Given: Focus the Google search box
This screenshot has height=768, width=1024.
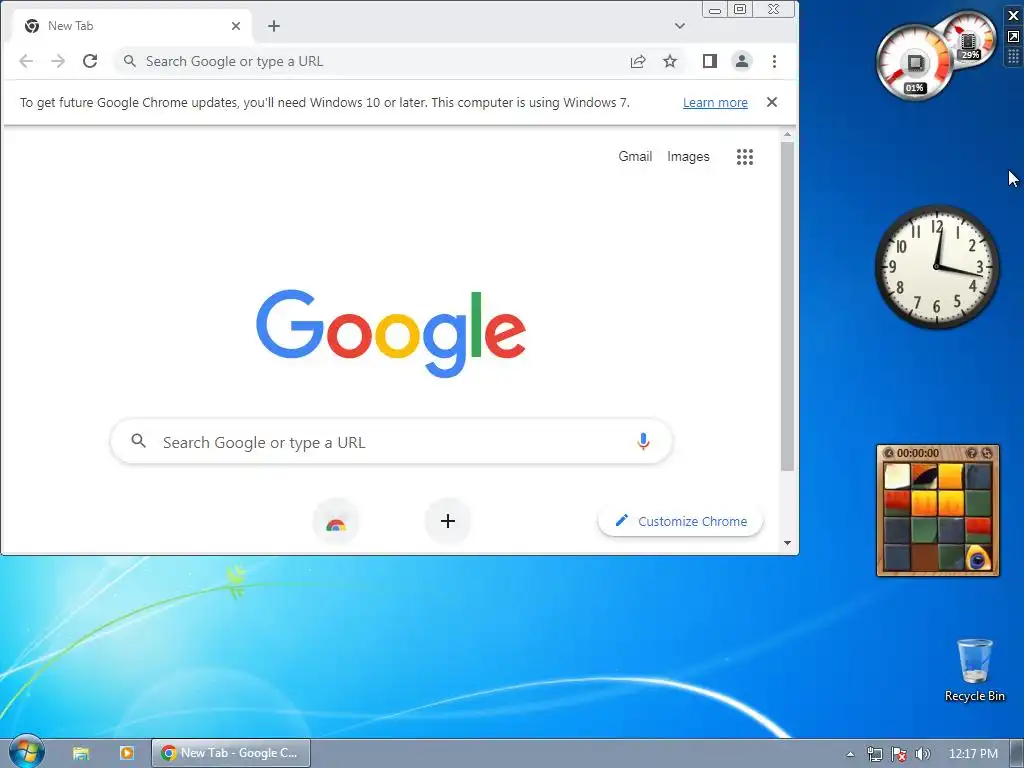Looking at the screenshot, I should point(392,442).
